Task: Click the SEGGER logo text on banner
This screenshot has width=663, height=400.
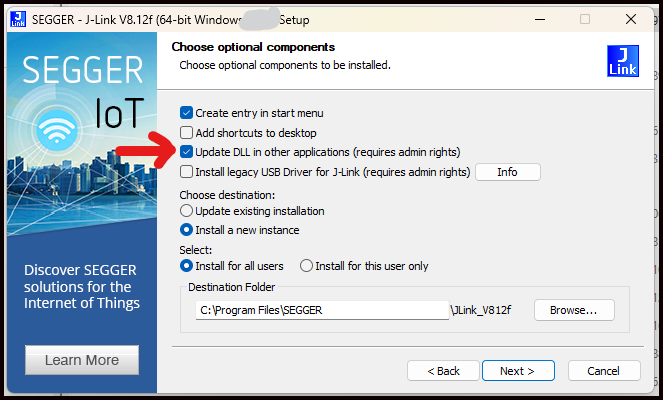Action: coord(82,70)
